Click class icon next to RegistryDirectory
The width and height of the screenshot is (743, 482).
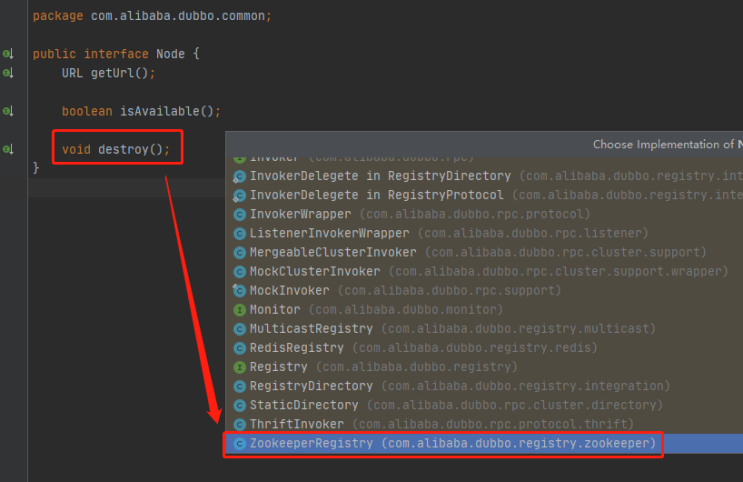(x=239, y=386)
